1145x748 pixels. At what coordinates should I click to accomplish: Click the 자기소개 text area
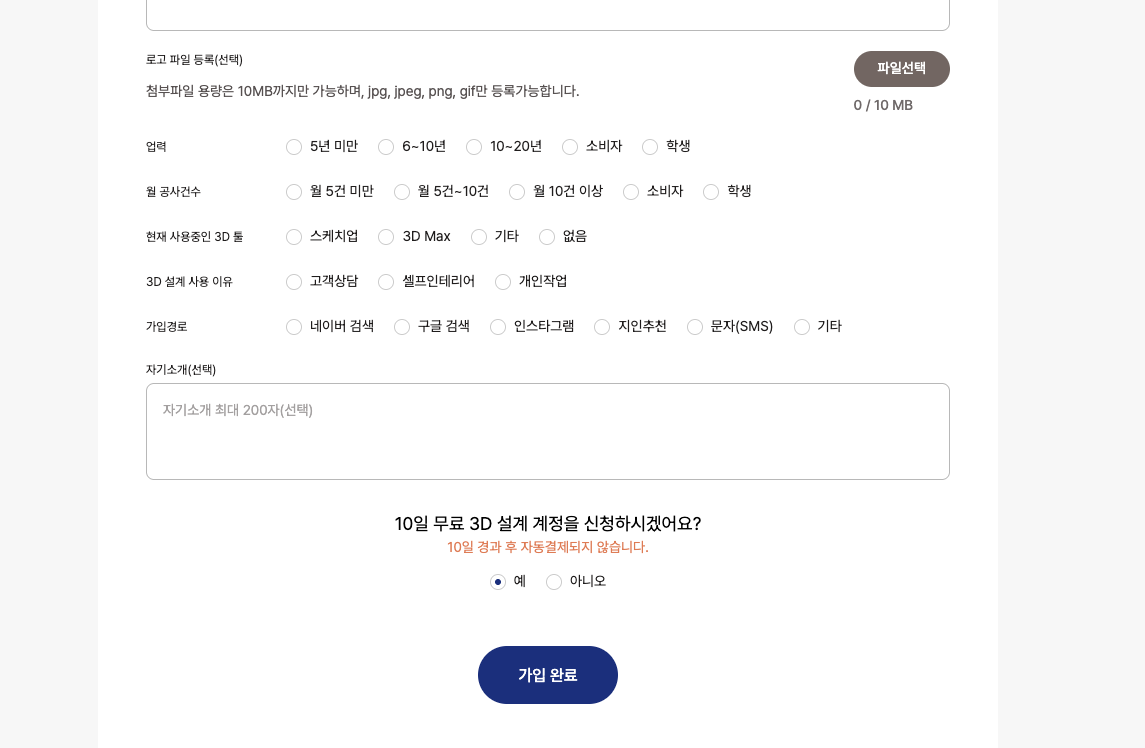[x=547, y=431]
